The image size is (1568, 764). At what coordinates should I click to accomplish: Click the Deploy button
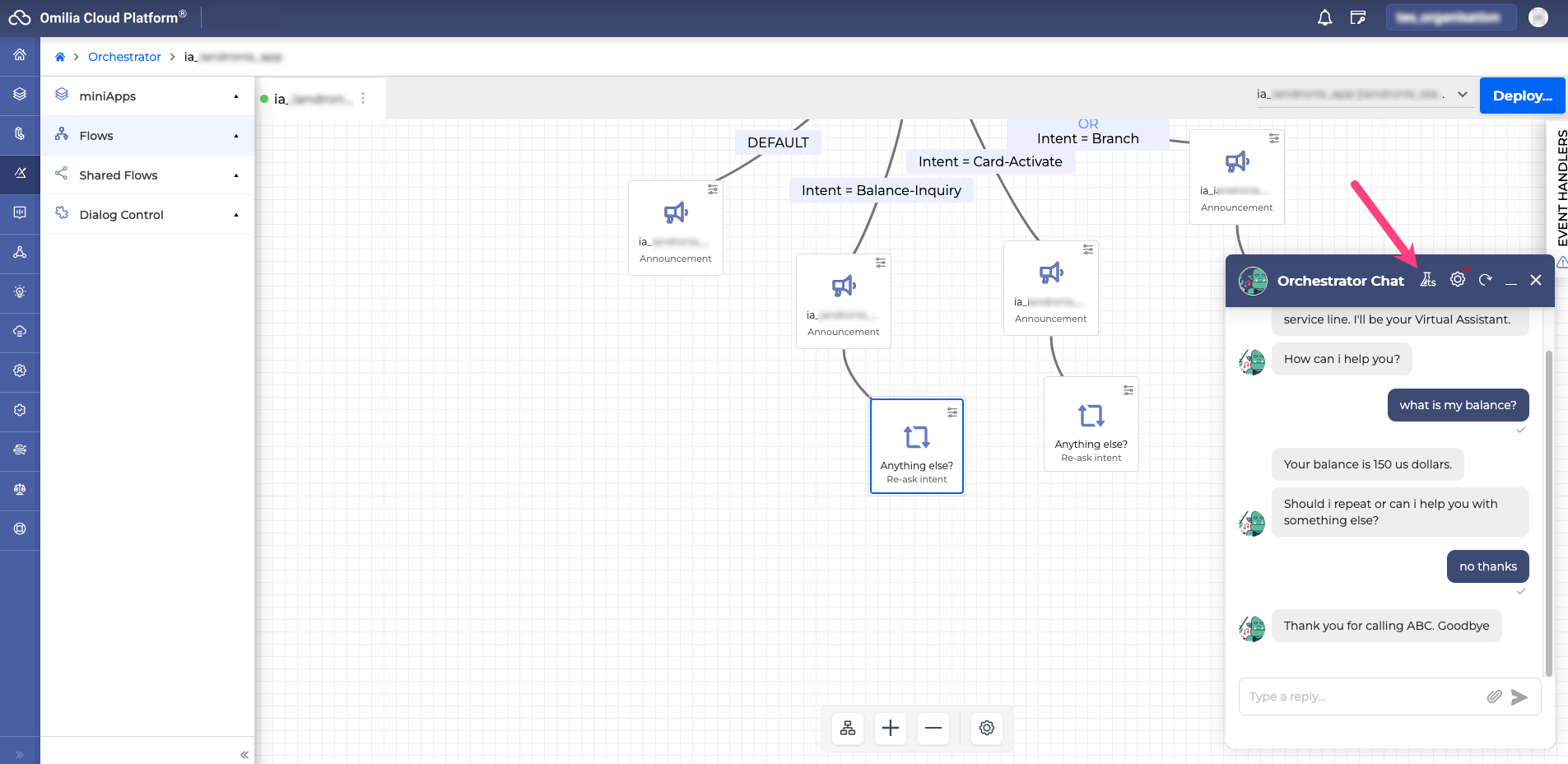[x=1522, y=95]
